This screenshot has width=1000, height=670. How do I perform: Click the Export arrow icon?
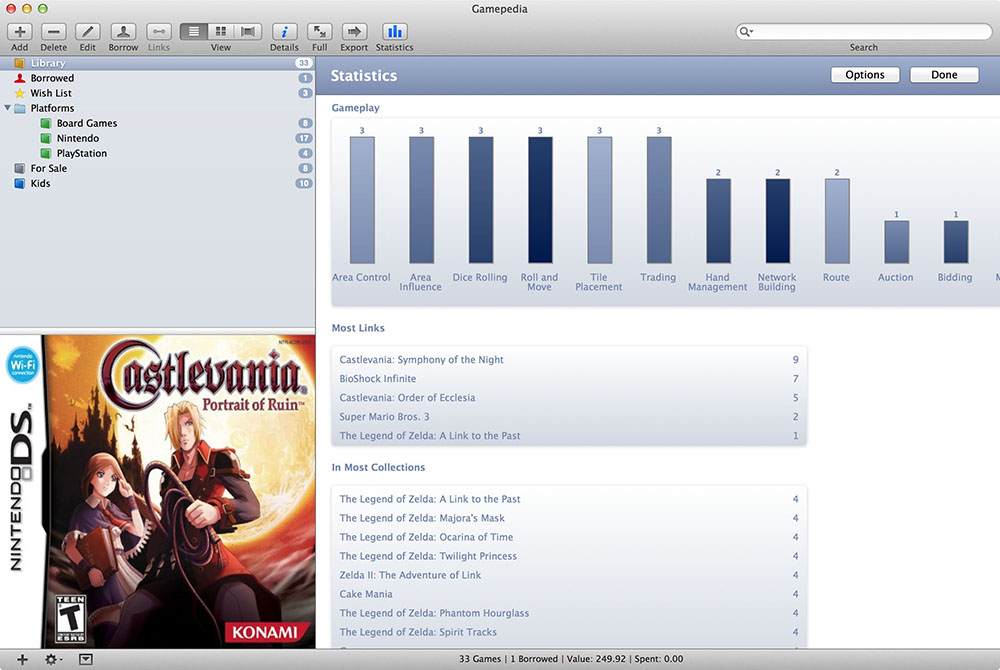click(x=354, y=32)
